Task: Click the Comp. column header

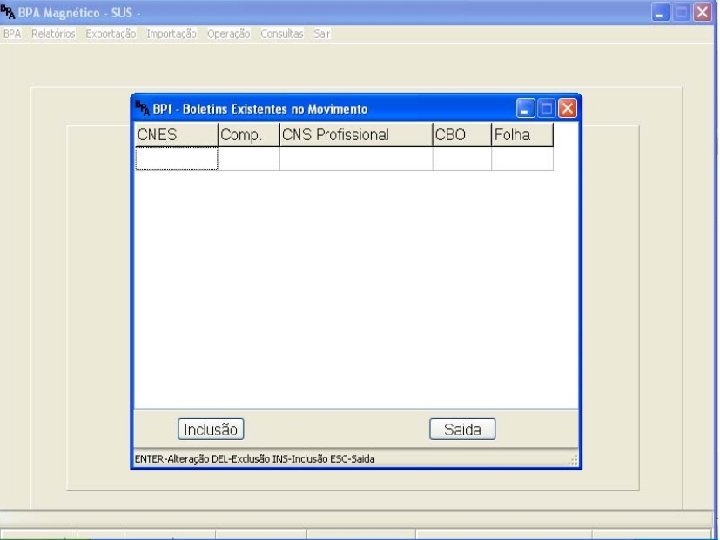Action: click(249, 135)
